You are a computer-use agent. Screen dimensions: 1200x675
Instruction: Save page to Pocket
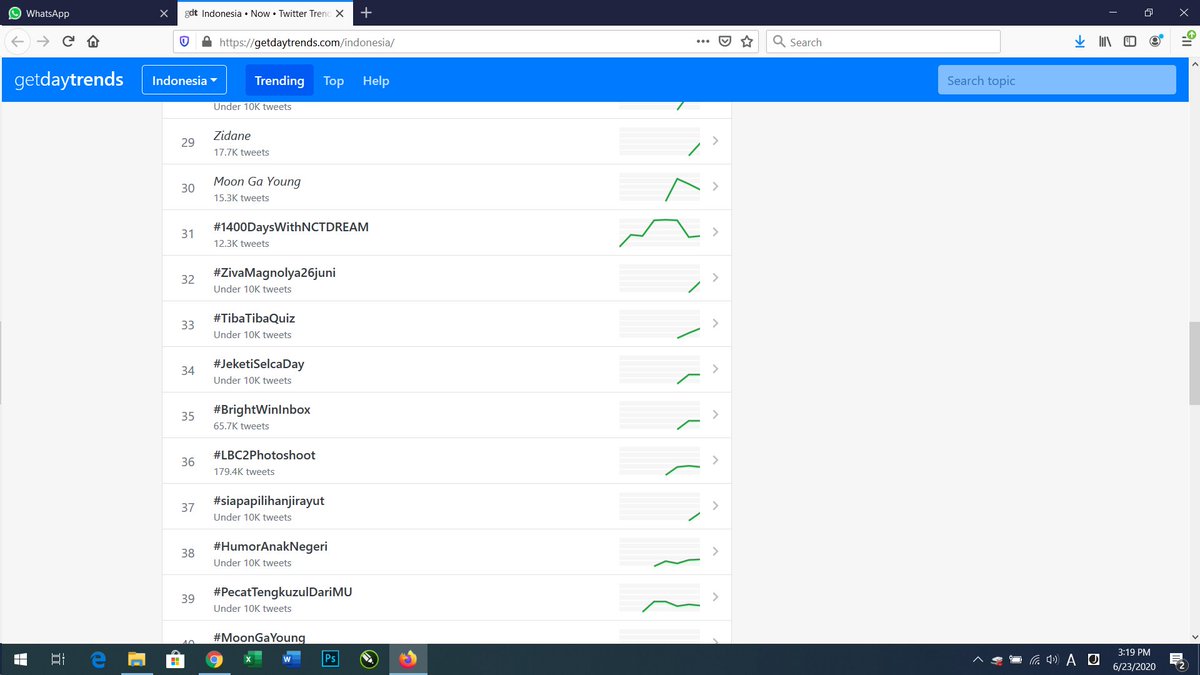(x=725, y=42)
